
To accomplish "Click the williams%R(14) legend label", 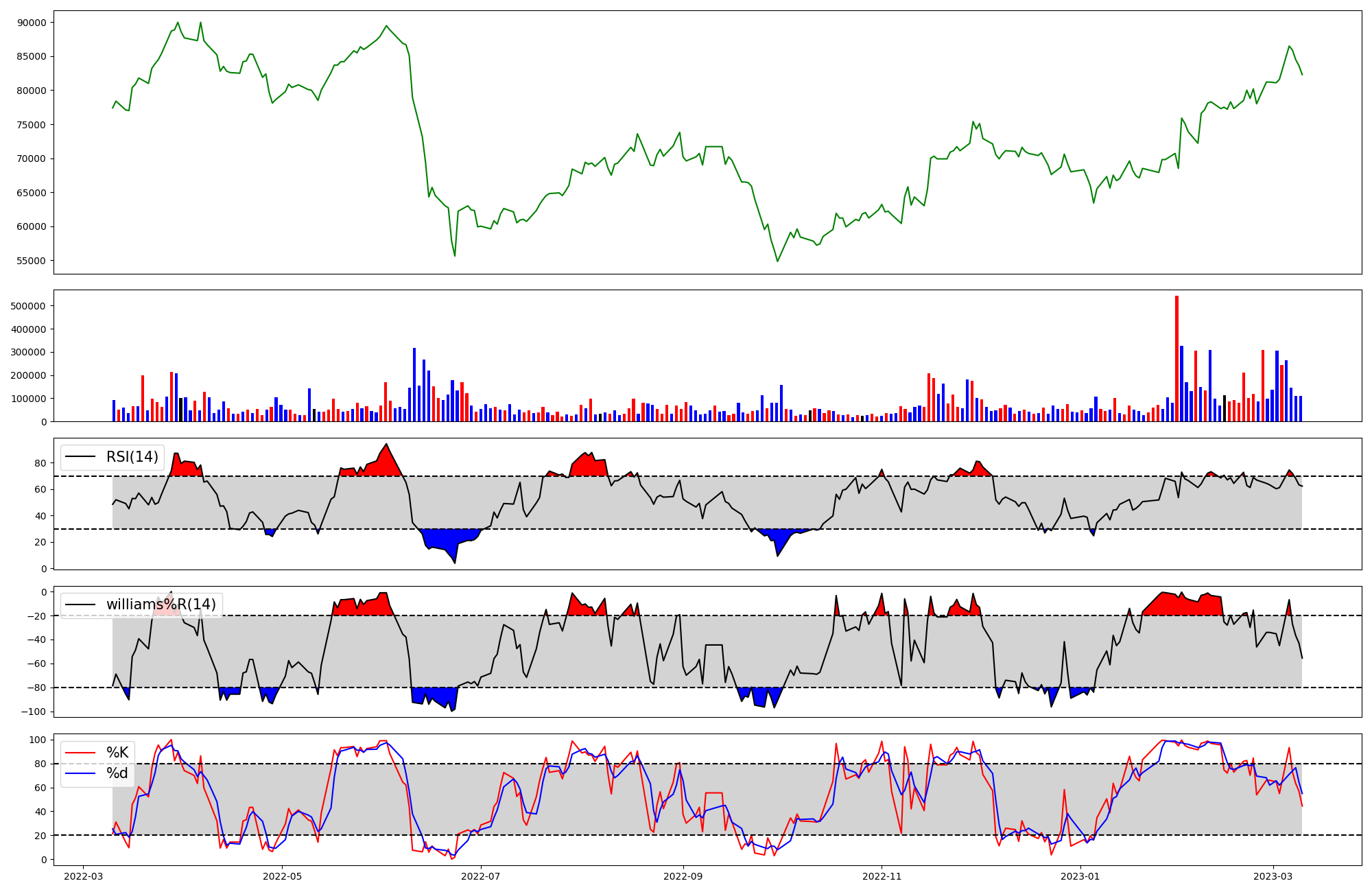I will 161,605.
